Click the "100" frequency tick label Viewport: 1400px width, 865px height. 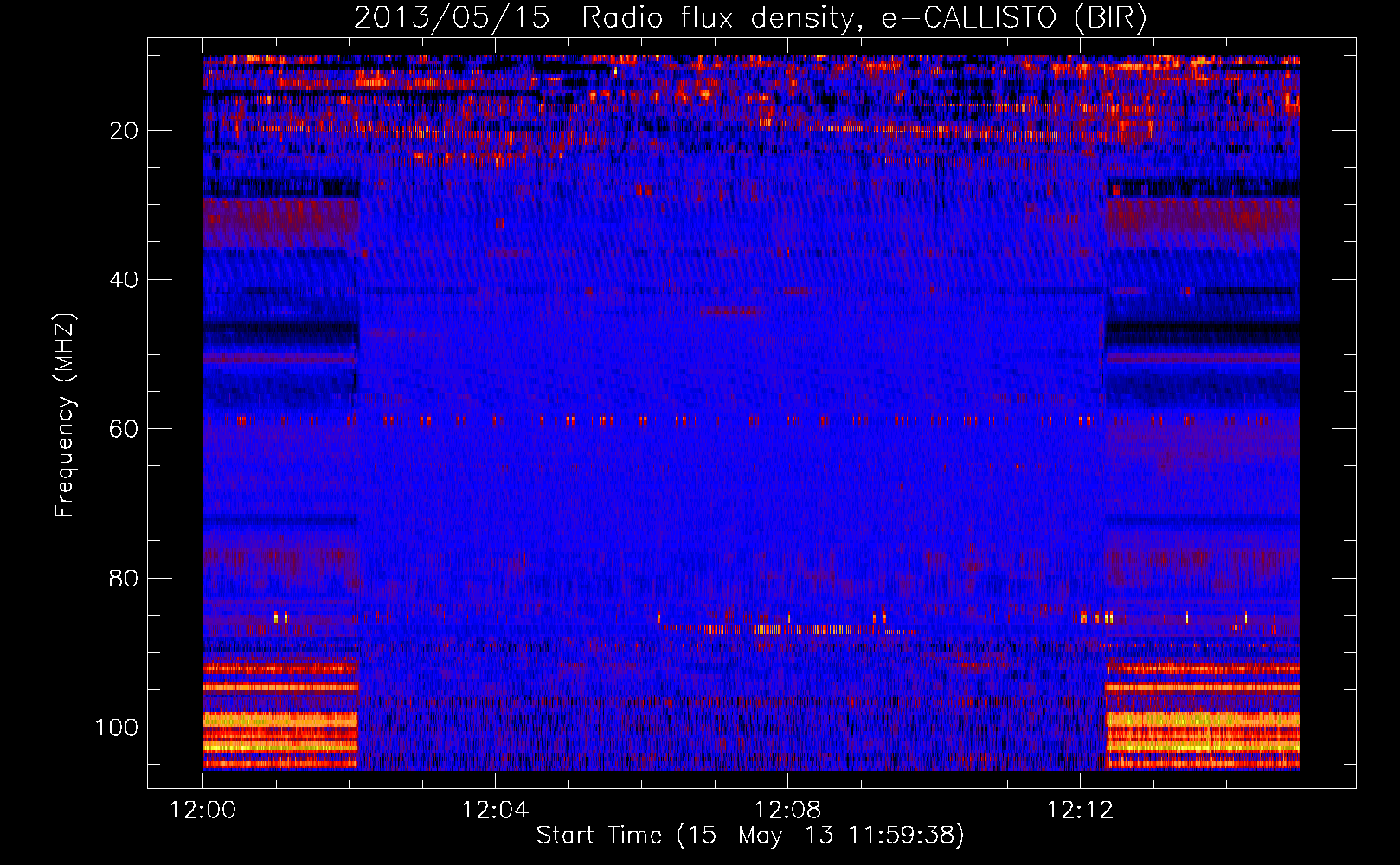click(117, 727)
